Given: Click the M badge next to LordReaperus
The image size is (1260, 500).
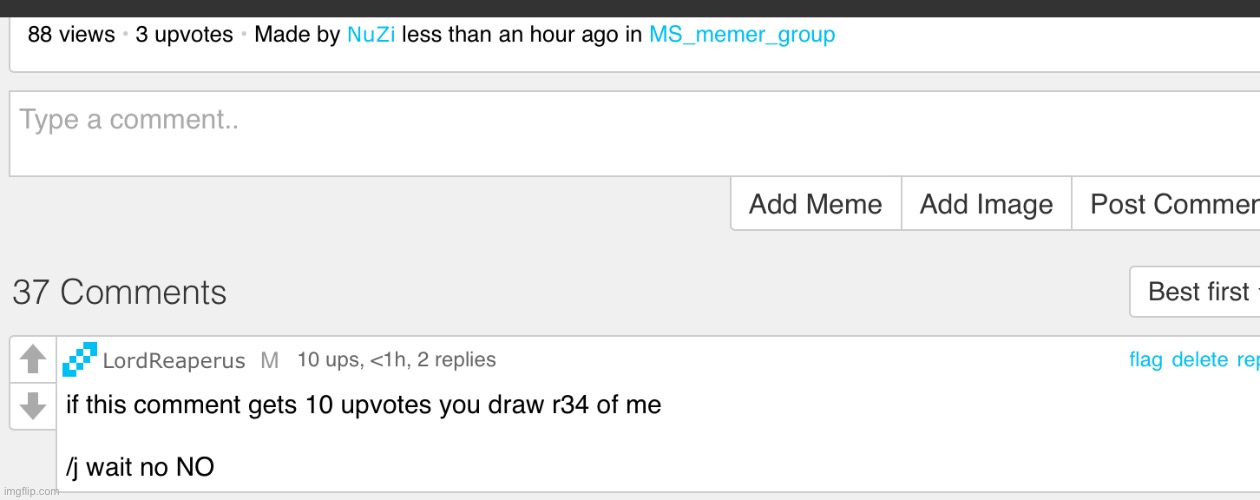Looking at the screenshot, I should pyautogui.click(x=269, y=361).
